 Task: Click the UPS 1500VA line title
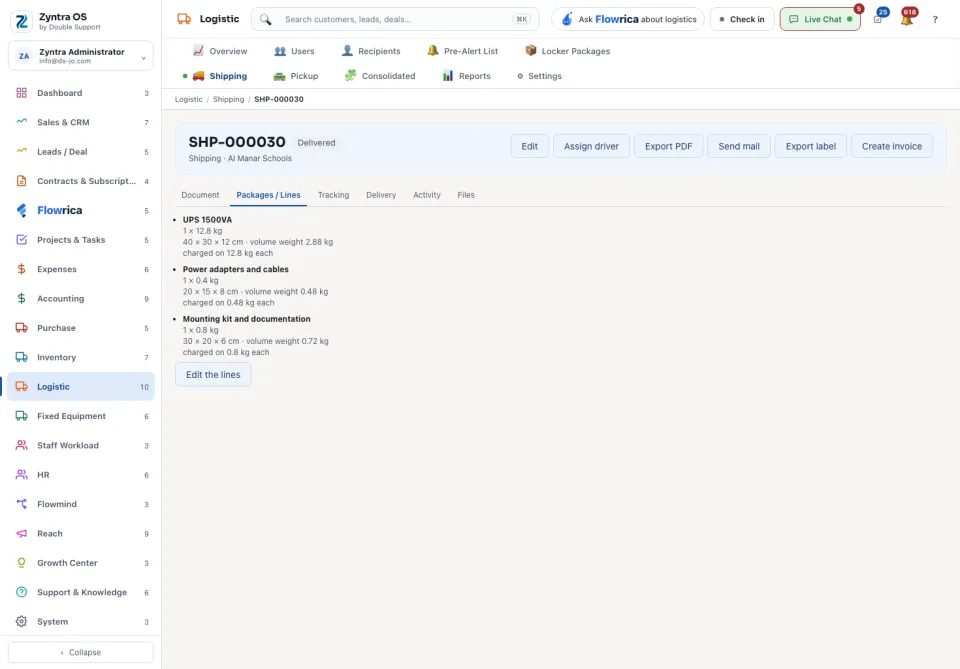207,220
